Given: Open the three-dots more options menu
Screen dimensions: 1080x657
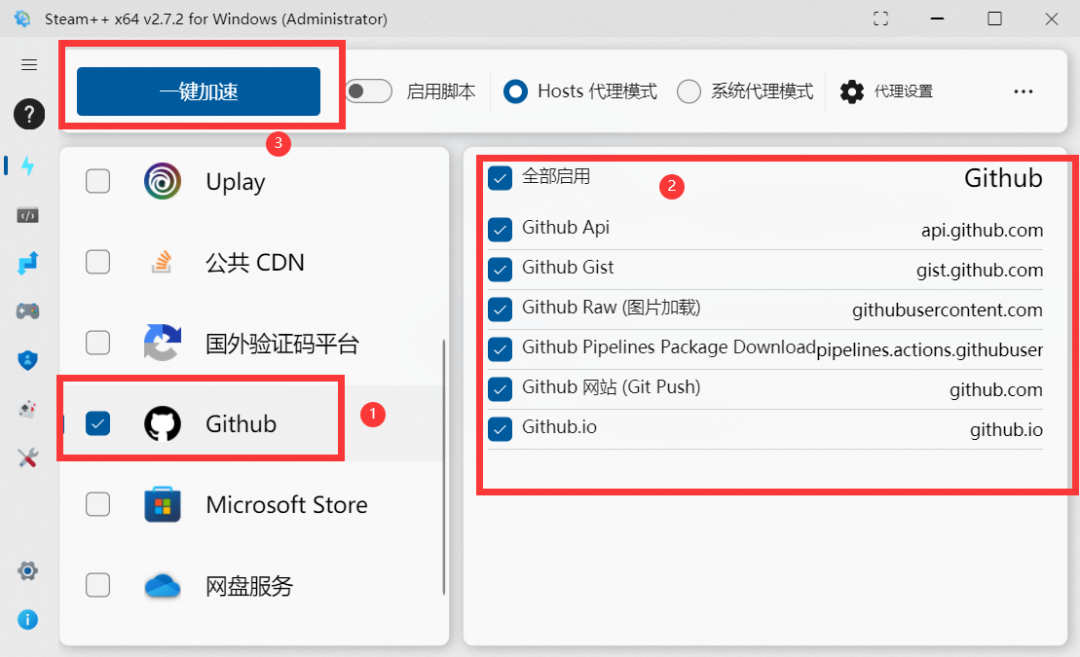Looking at the screenshot, I should (1024, 92).
